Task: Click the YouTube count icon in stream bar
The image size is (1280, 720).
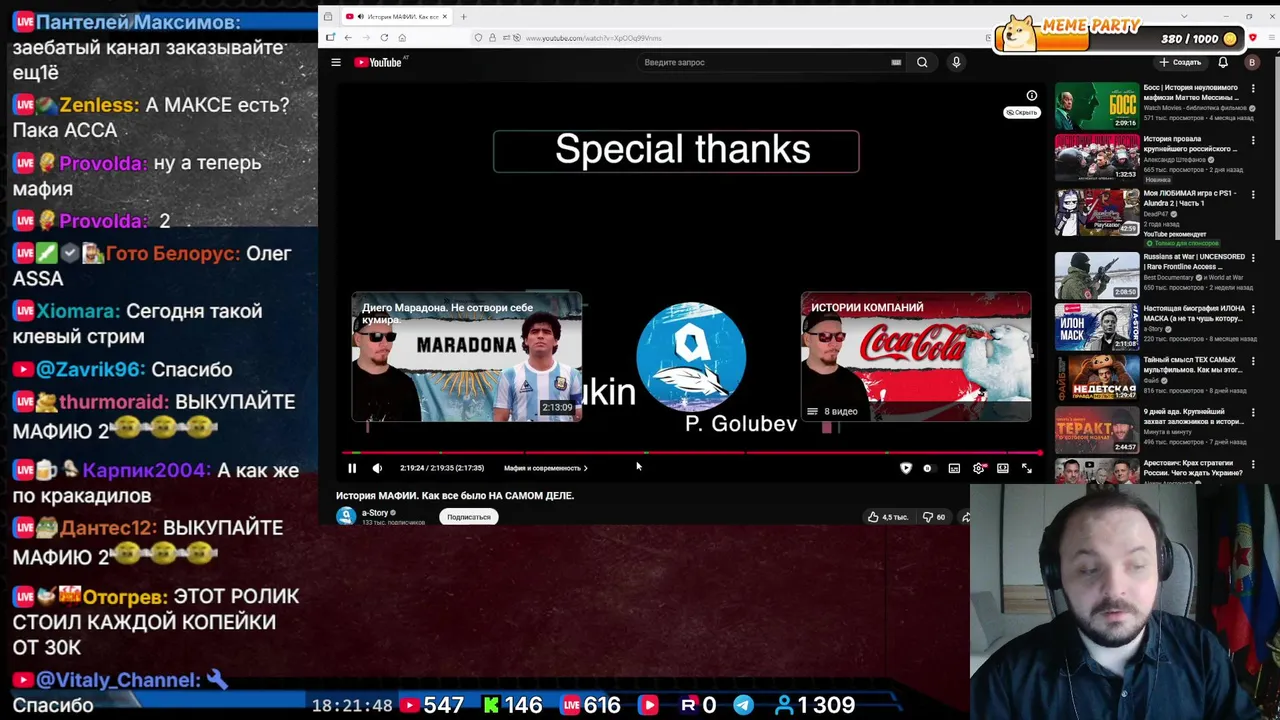Action: [x=409, y=705]
